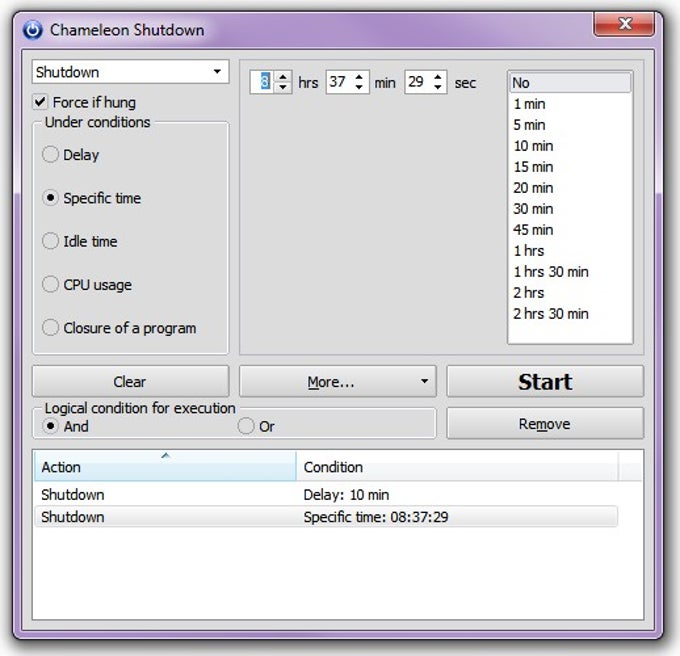Screen dimensions: 680x656
Task: Choose the Idle time condition
Action: tap(50, 241)
